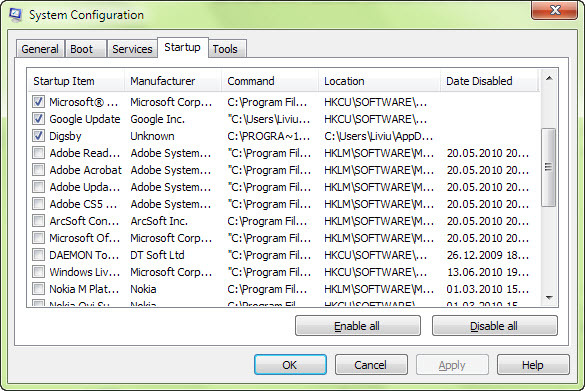The width and height of the screenshot is (585, 391).
Task: Click the System Configuration title bar icon
Action: pyautogui.click(x=15, y=15)
